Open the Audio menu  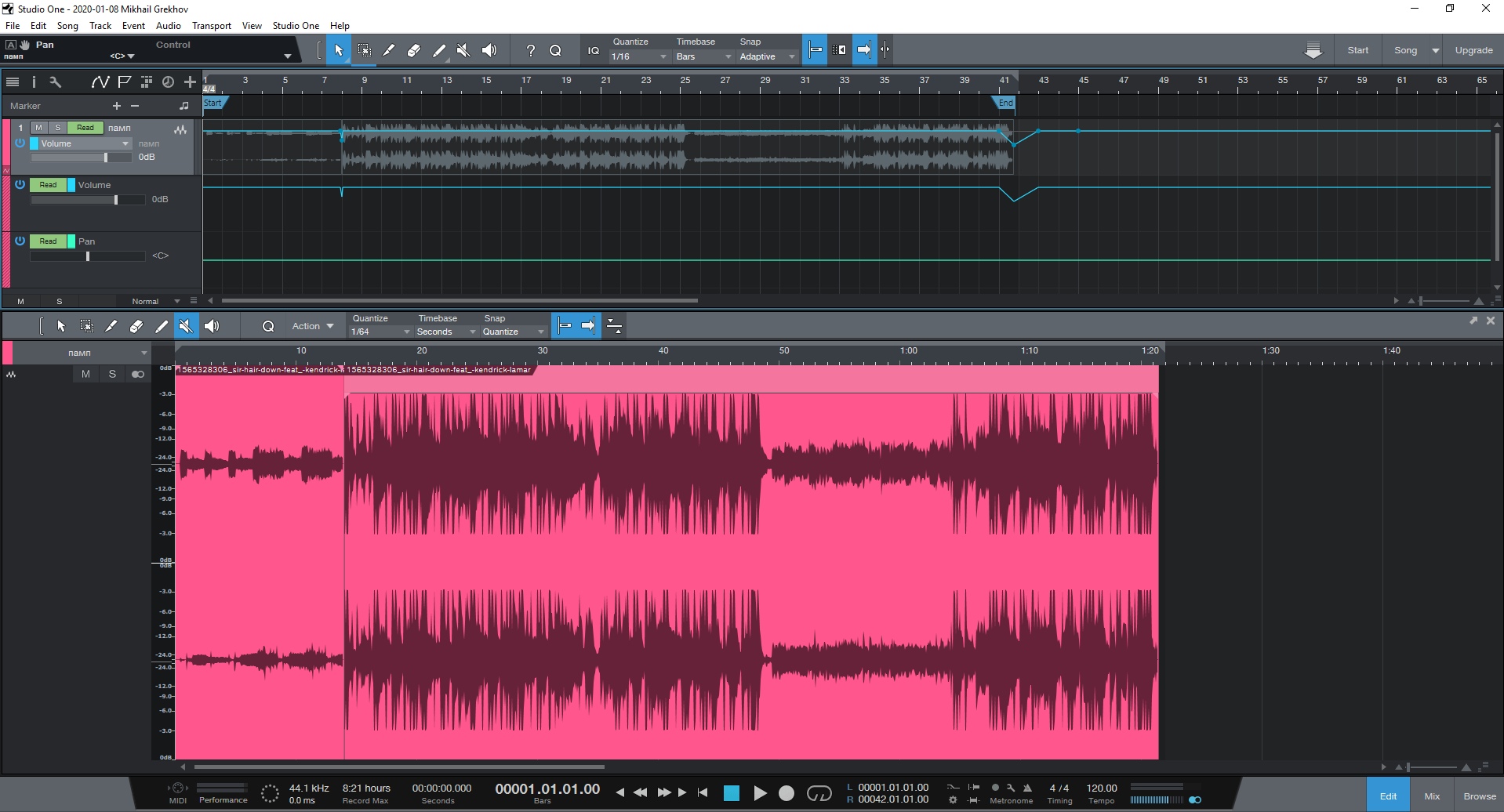pos(168,26)
